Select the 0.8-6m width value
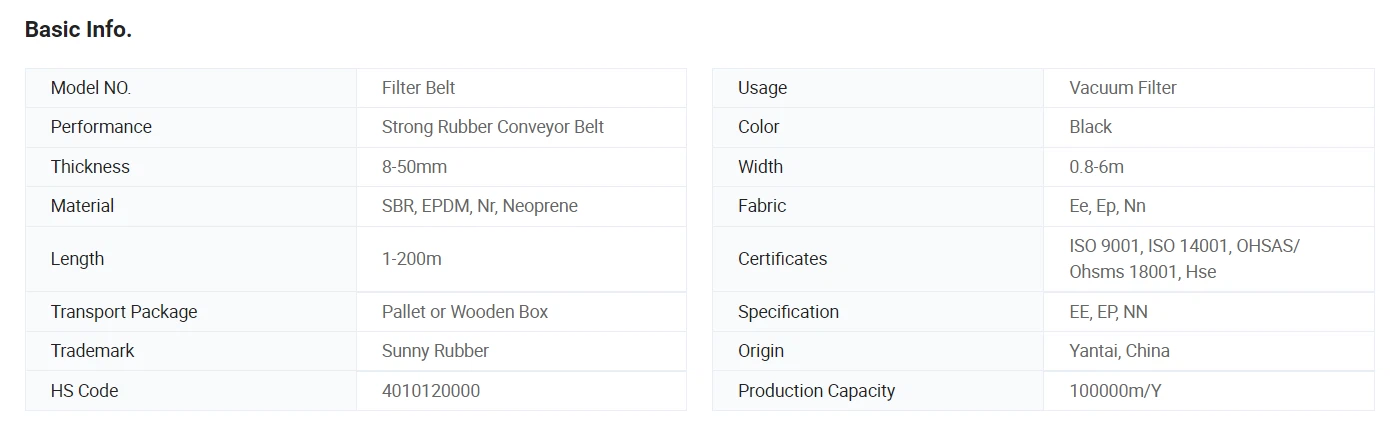1390x425 pixels. tap(1097, 167)
